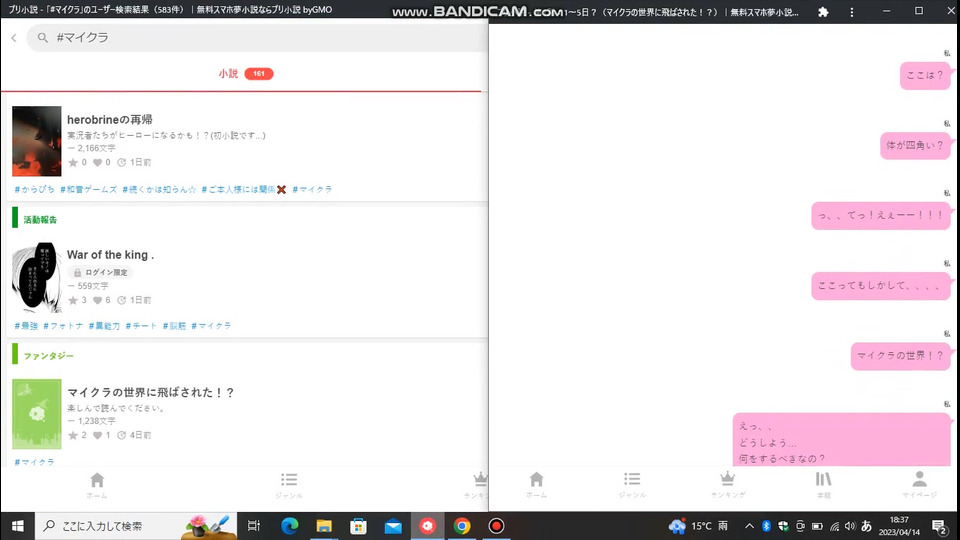
Task: Open the War of the king . title
Action: coord(110,255)
